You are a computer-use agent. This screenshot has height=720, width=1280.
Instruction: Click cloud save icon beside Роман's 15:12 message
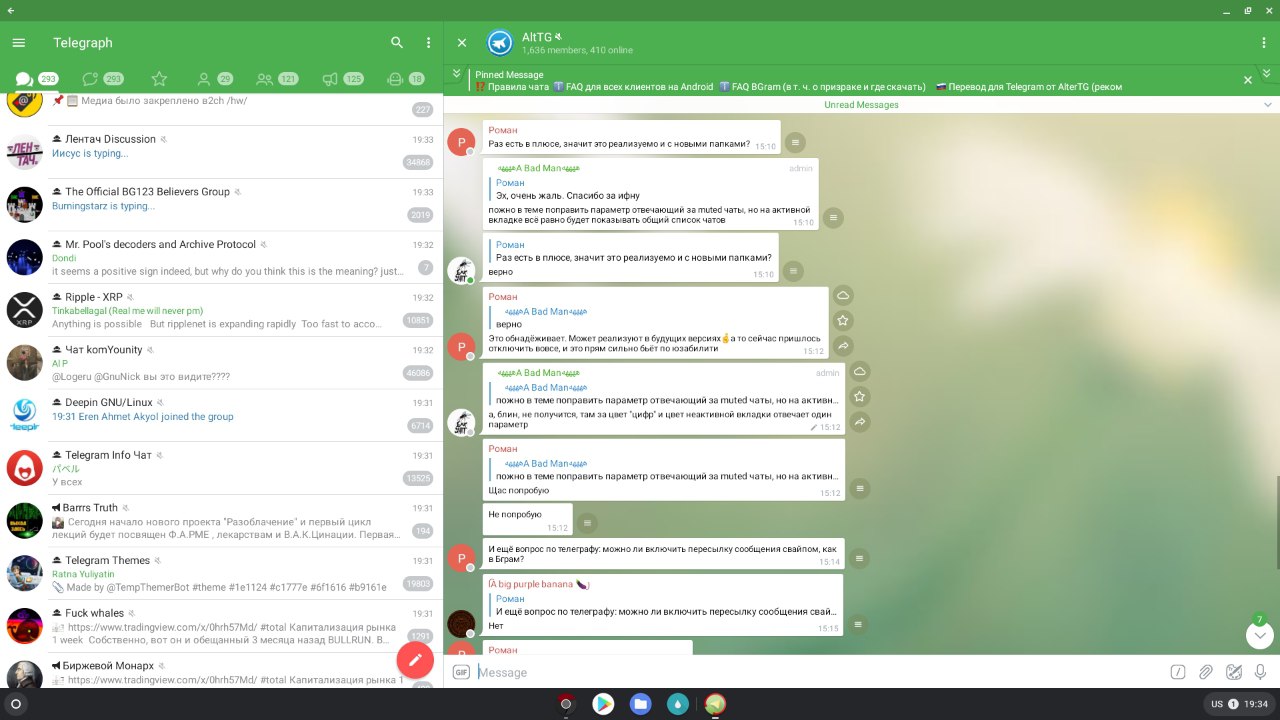click(x=843, y=296)
